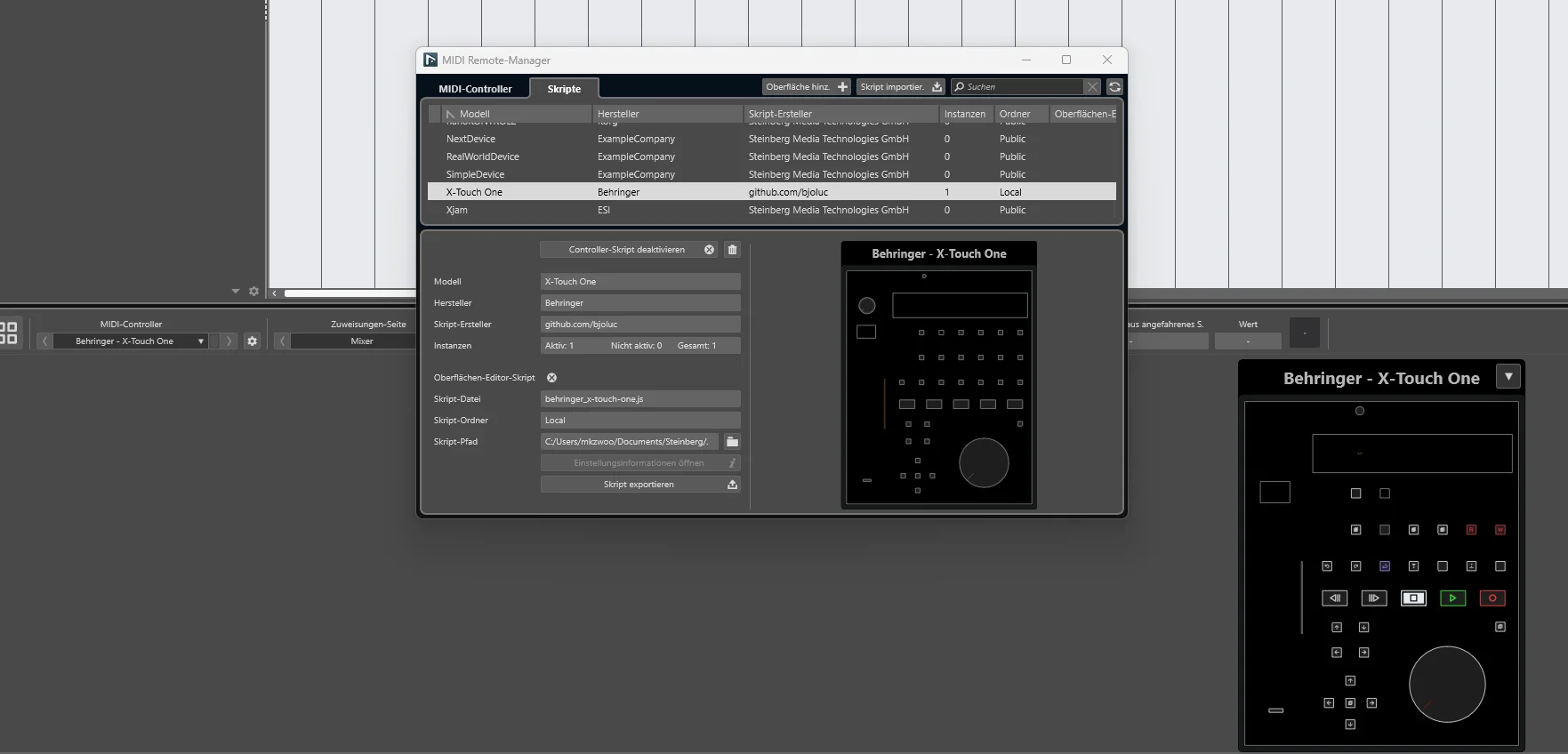The width and height of the screenshot is (1568, 754).
Task: Select the Xjam script row
Action: (771, 210)
